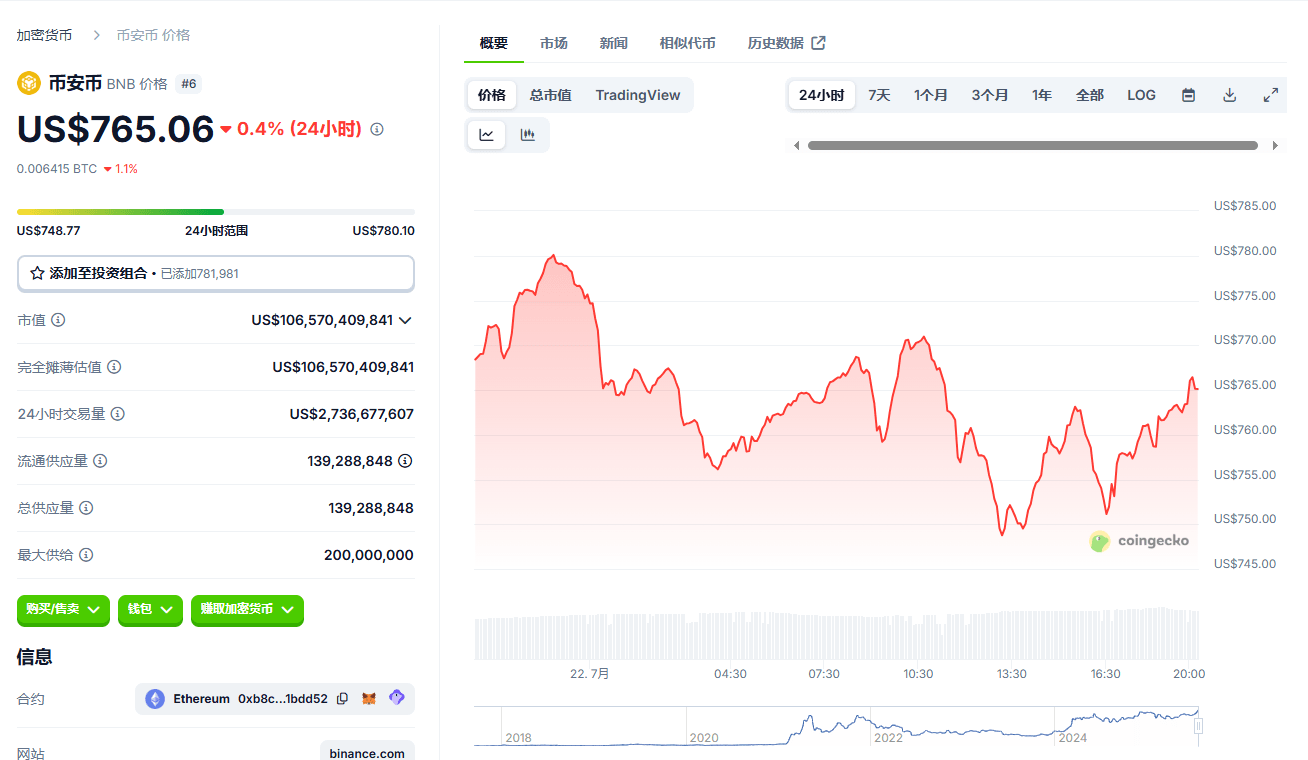This screenshot has width=1308, height=760.
Task: Open binance.com website link
Action: [x=367, y=753]
